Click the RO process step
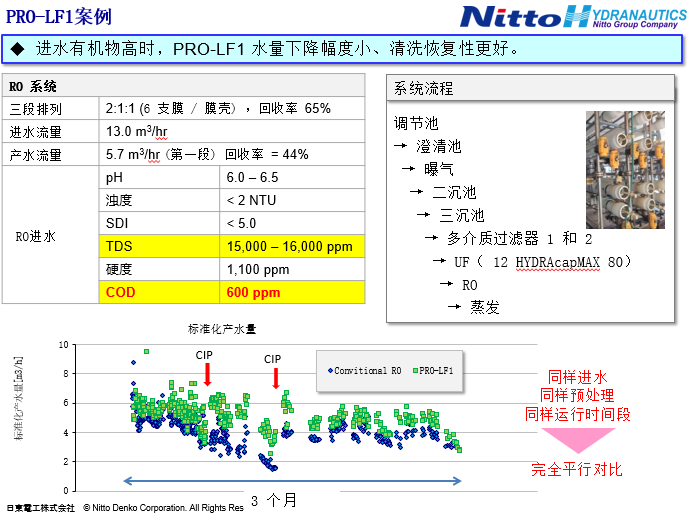689x515 pixels. coord(470,285)
